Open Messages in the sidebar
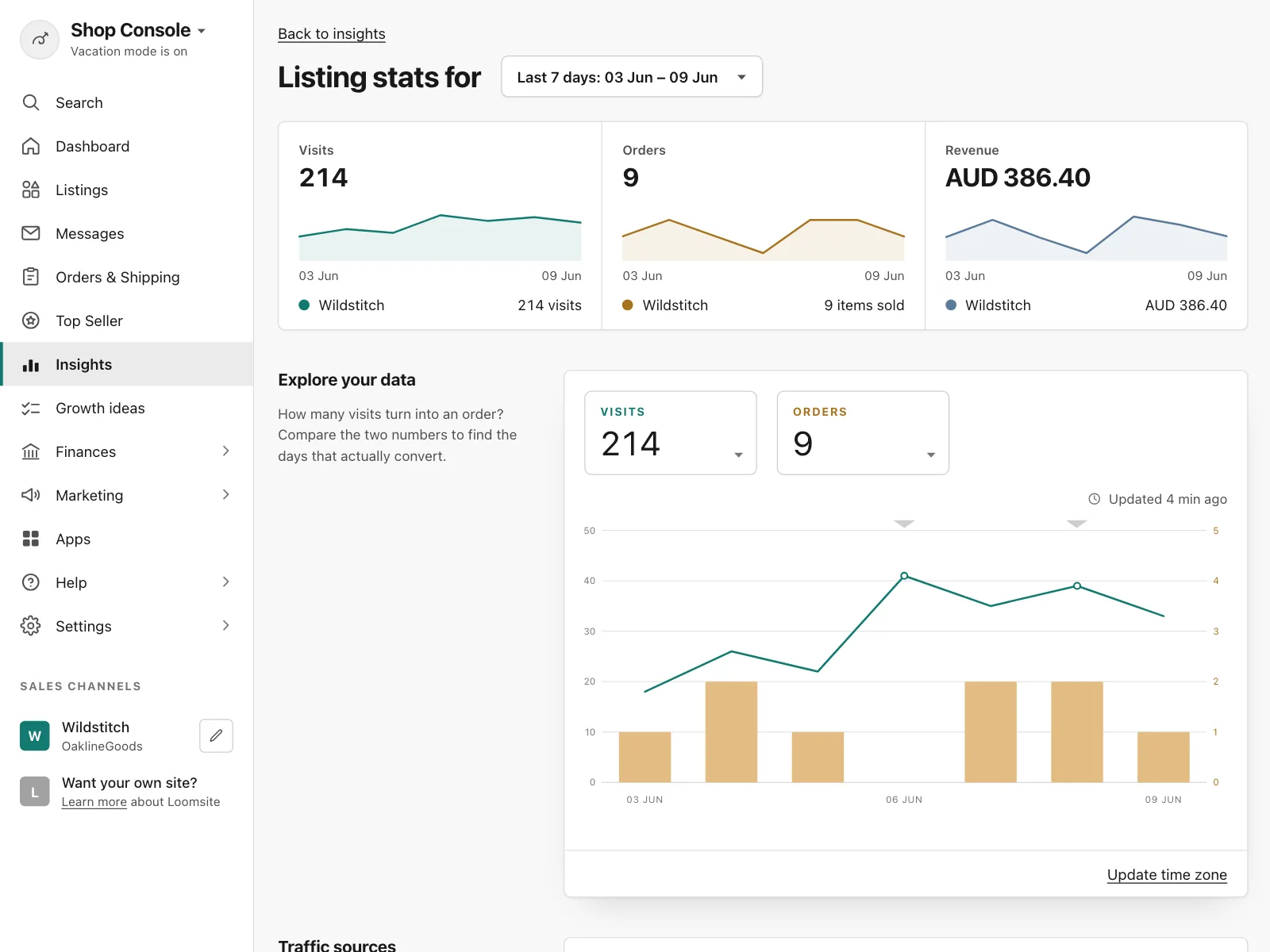This screenshot has width=1270, height=952. click(x=127, y=233)
